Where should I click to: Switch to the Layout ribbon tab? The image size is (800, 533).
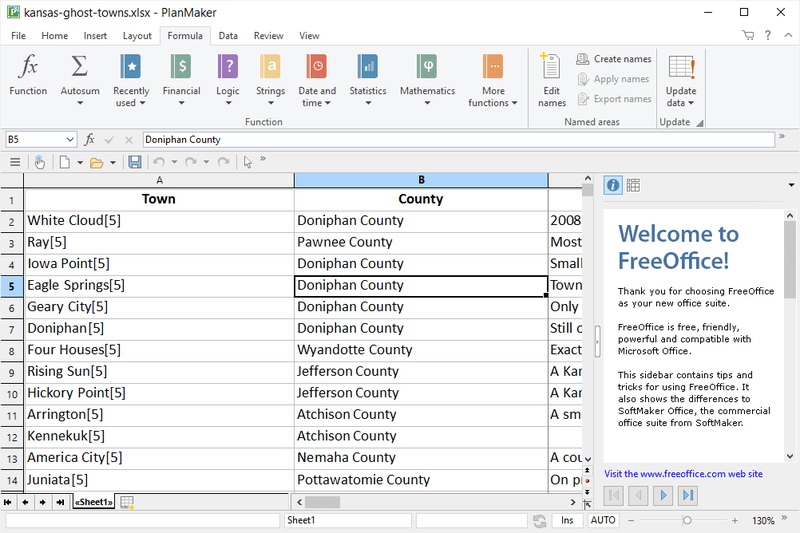[137, 36]
